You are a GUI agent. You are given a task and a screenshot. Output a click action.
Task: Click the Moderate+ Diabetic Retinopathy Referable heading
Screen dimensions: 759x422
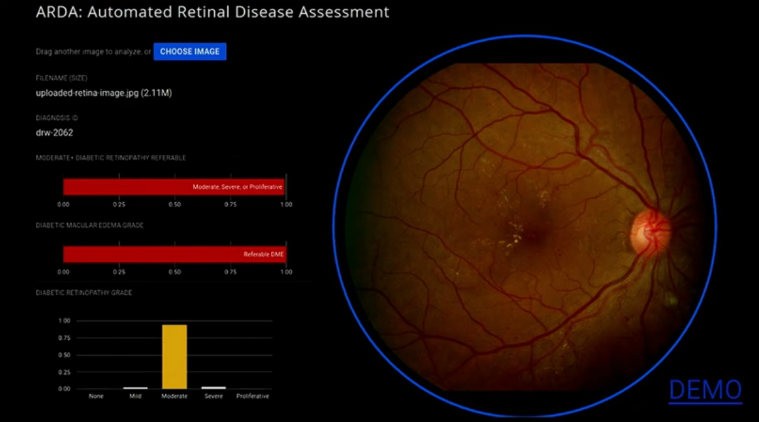[110, 158]
